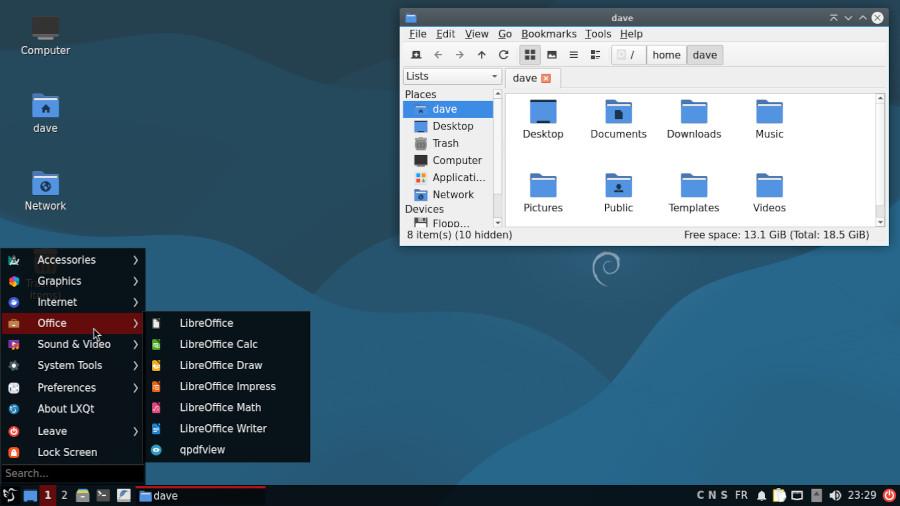This screenshot has height=506, width=900.
Task: Reload the current dave folder
Action: (503, 55)
